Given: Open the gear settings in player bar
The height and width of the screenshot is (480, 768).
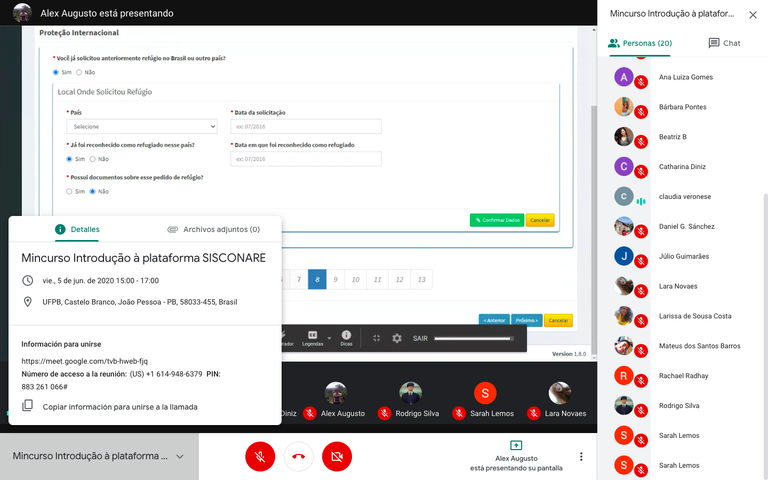Looking at the screenshot, I should [x=397, y=338].
